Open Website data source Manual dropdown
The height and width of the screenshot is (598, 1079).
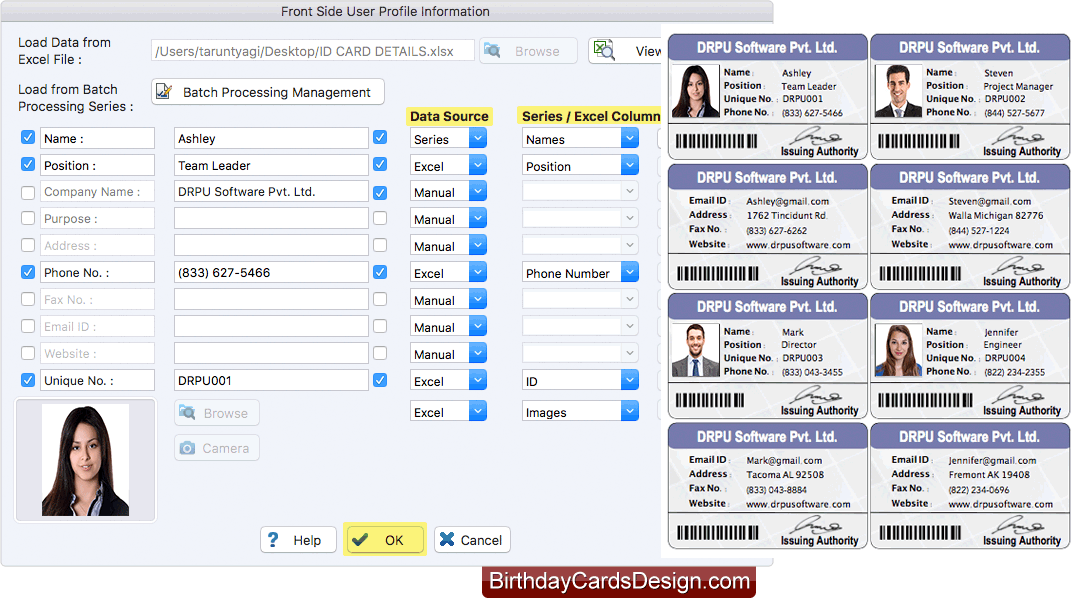448,354
